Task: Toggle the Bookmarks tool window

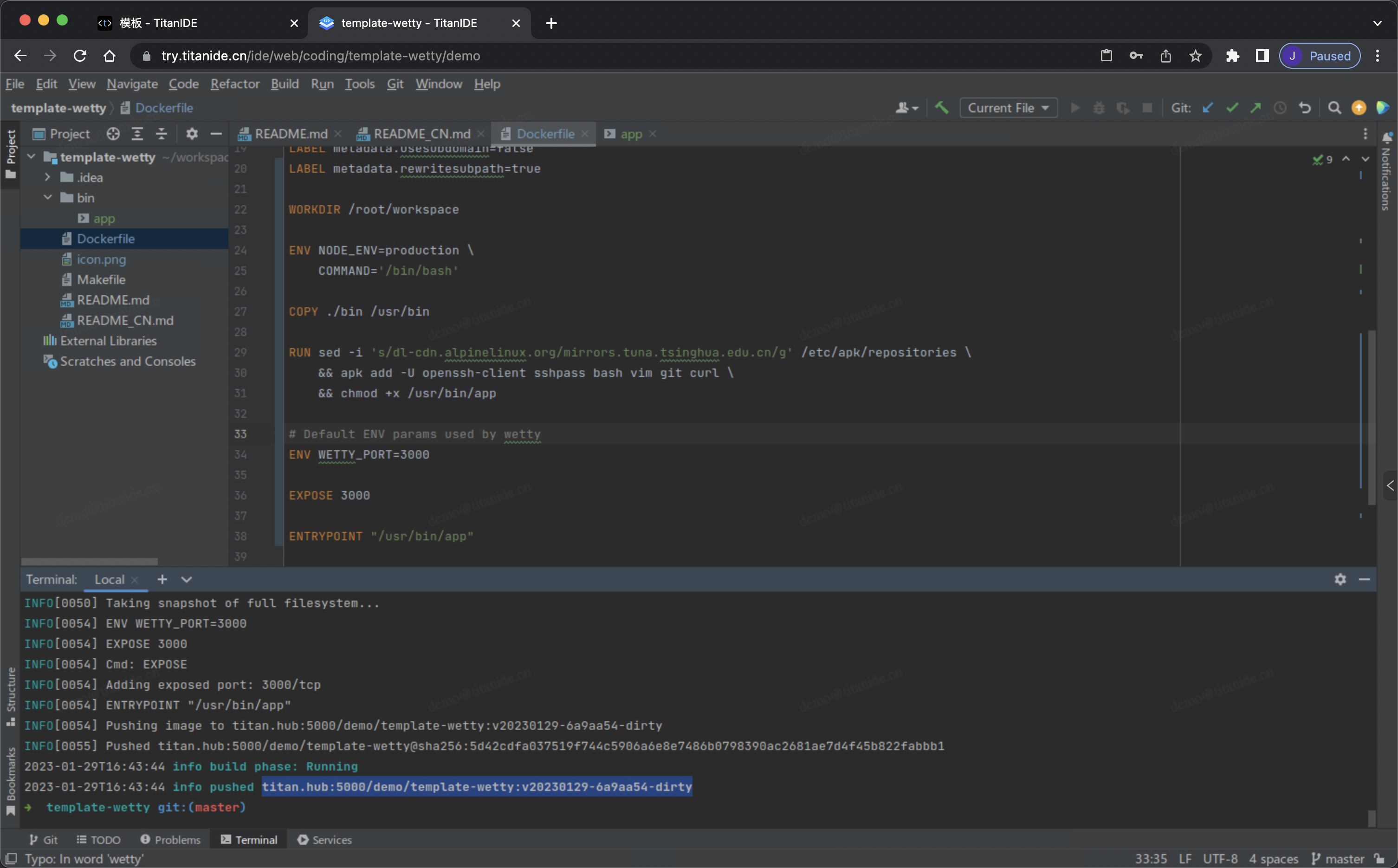Action: click(x=10, y=780)
